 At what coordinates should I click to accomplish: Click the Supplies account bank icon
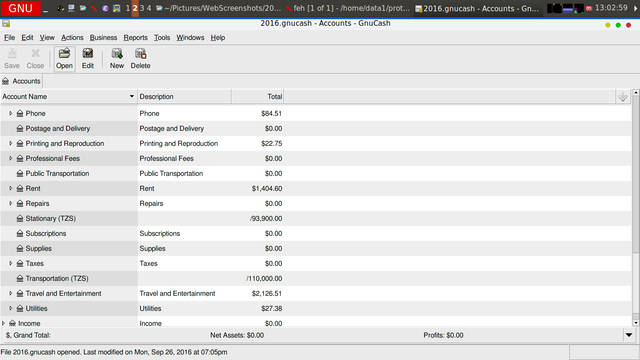tap(20, 249)
